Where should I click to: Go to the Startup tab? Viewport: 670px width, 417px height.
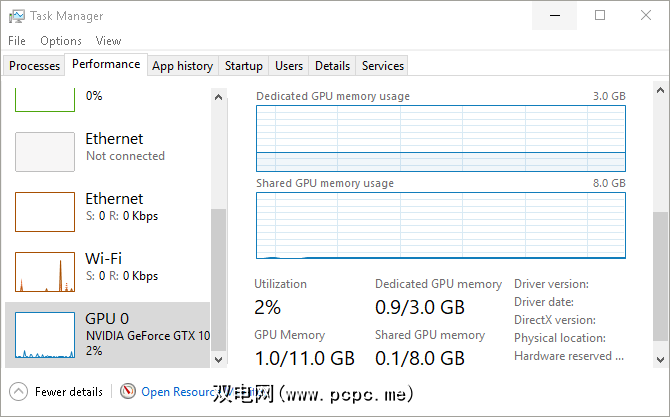(244, 66)
